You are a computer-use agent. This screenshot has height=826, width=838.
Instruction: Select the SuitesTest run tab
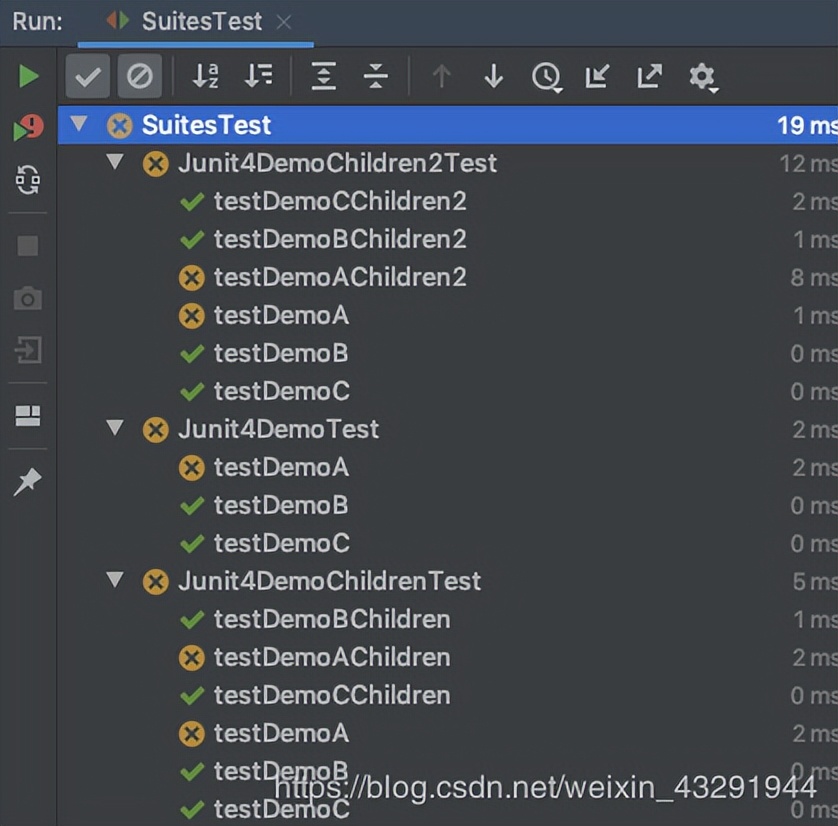(200, 21)
